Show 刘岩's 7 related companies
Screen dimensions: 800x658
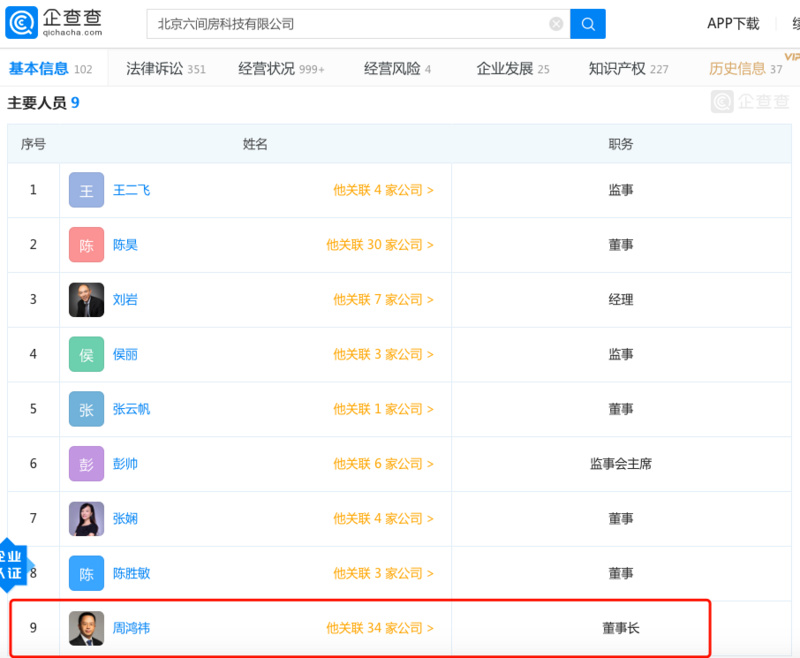point(383,300)
